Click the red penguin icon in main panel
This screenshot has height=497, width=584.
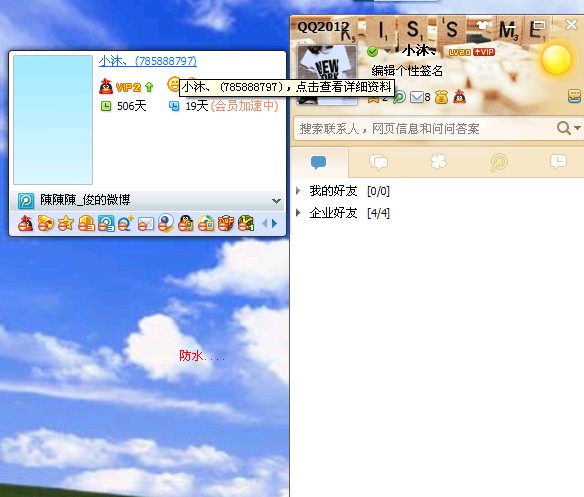pos(460,97)
